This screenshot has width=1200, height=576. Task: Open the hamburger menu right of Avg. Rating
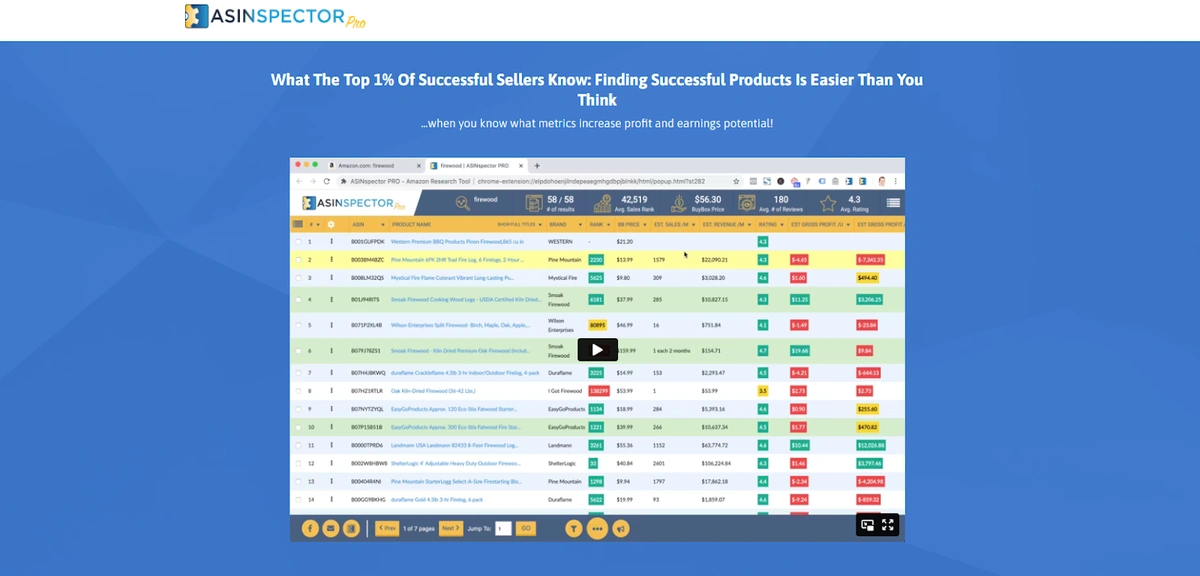pos(893,203)
